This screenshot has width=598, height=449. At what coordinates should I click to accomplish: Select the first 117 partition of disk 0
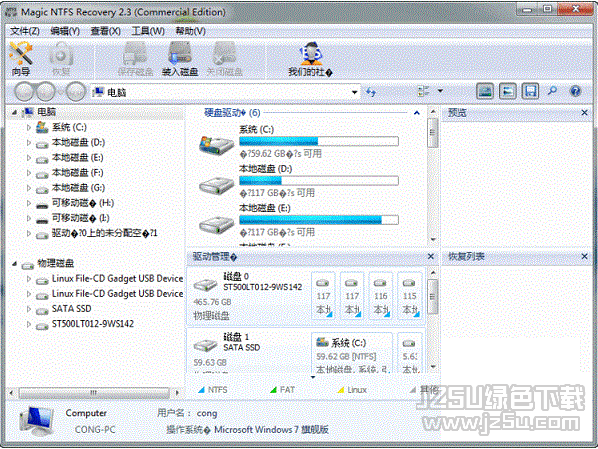tap(323, 295)
